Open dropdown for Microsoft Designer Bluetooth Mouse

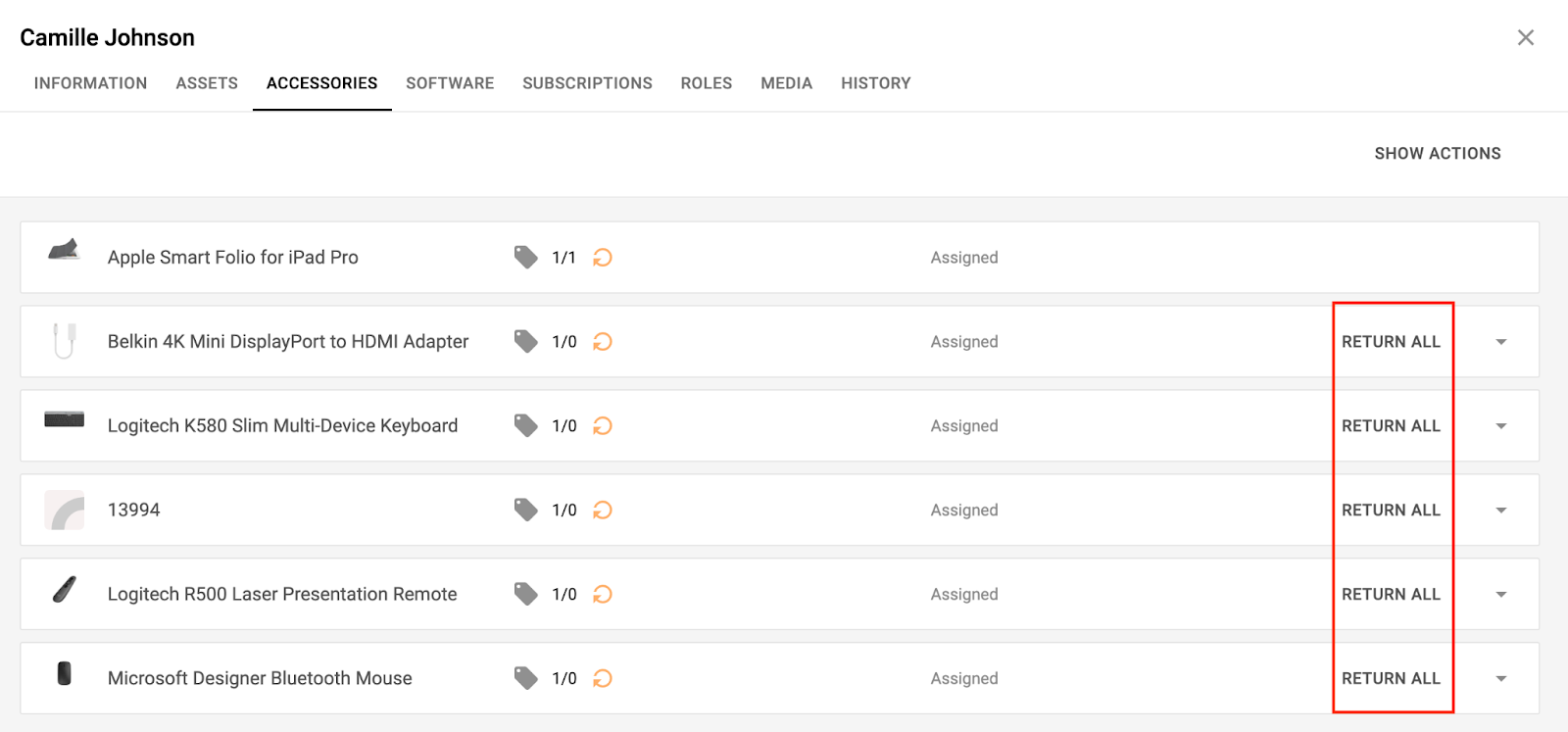(x=1501, y=679)
